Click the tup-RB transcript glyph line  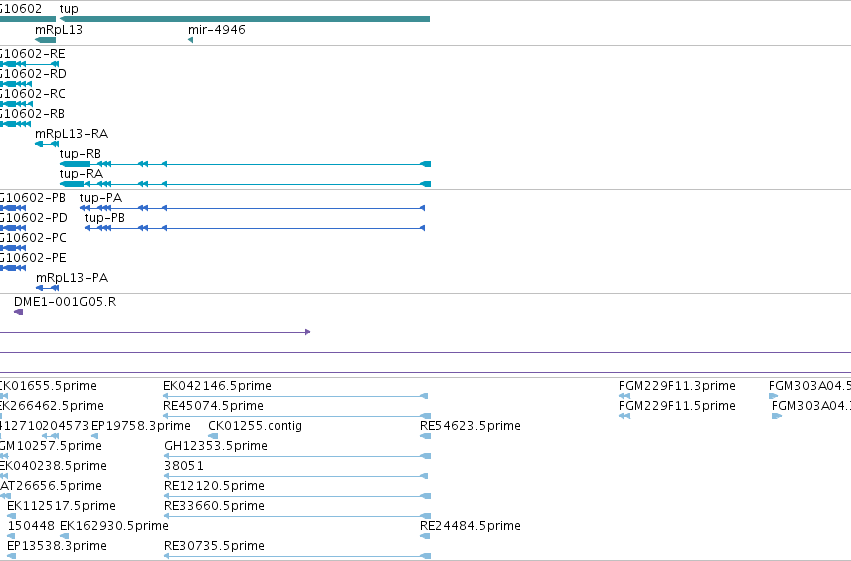pyautogui.click(x=245, y=164)
